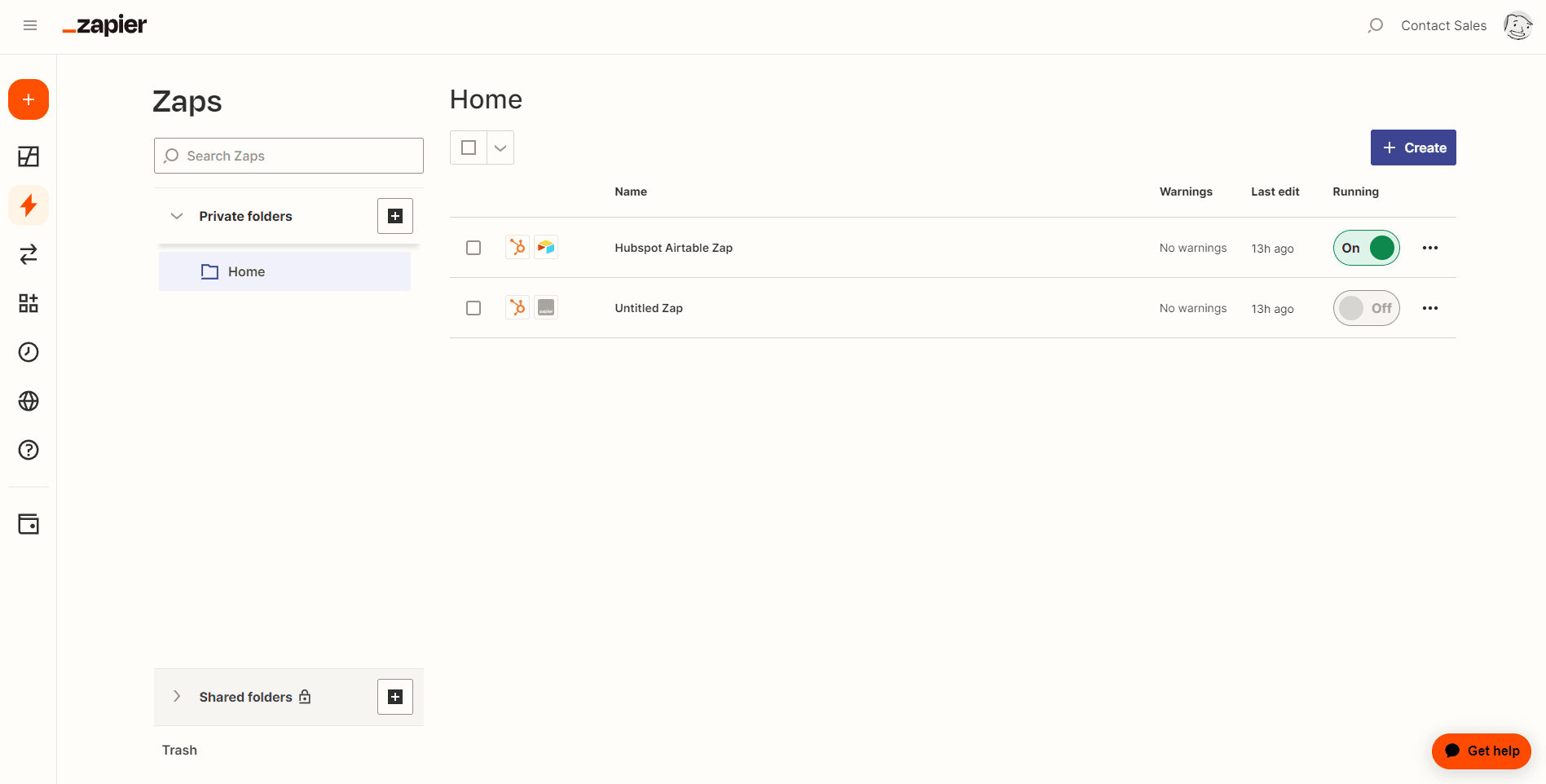Click HubSpot icon in Untitled Zap row
Image resolution: width=1546 pixels, height=784 pixels.
[518, 307]
